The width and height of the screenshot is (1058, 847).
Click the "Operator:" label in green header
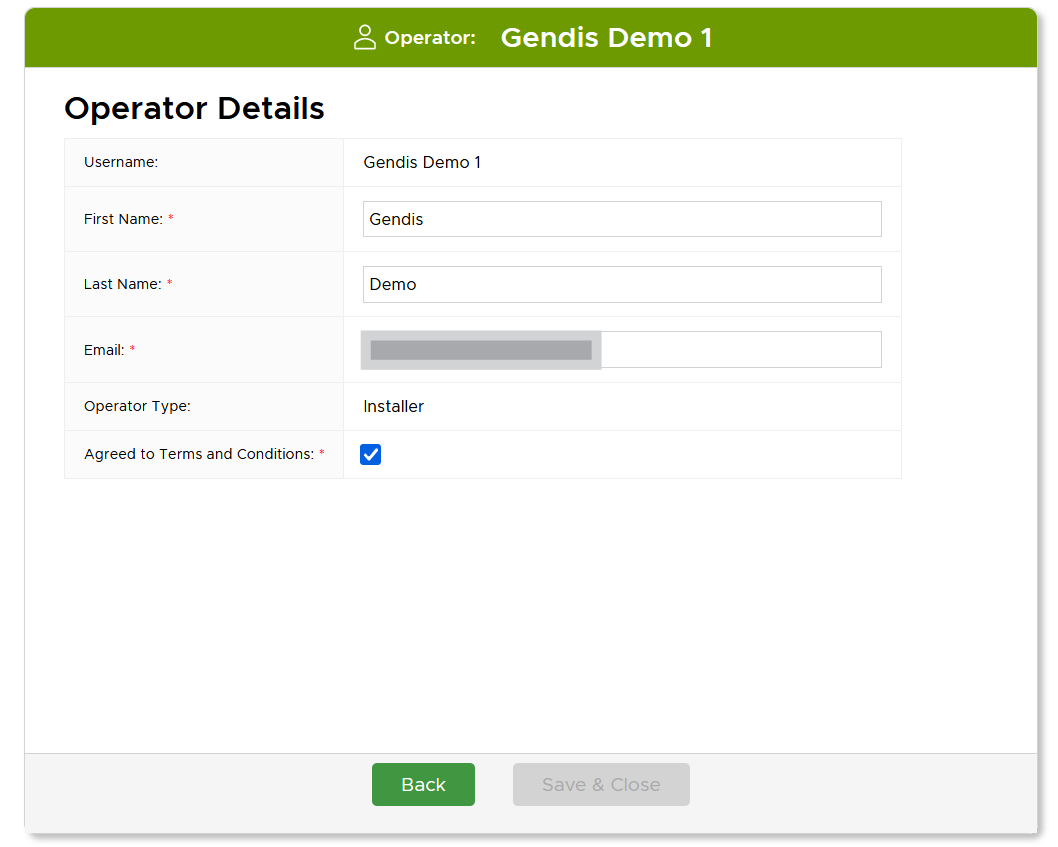point(430,38)
